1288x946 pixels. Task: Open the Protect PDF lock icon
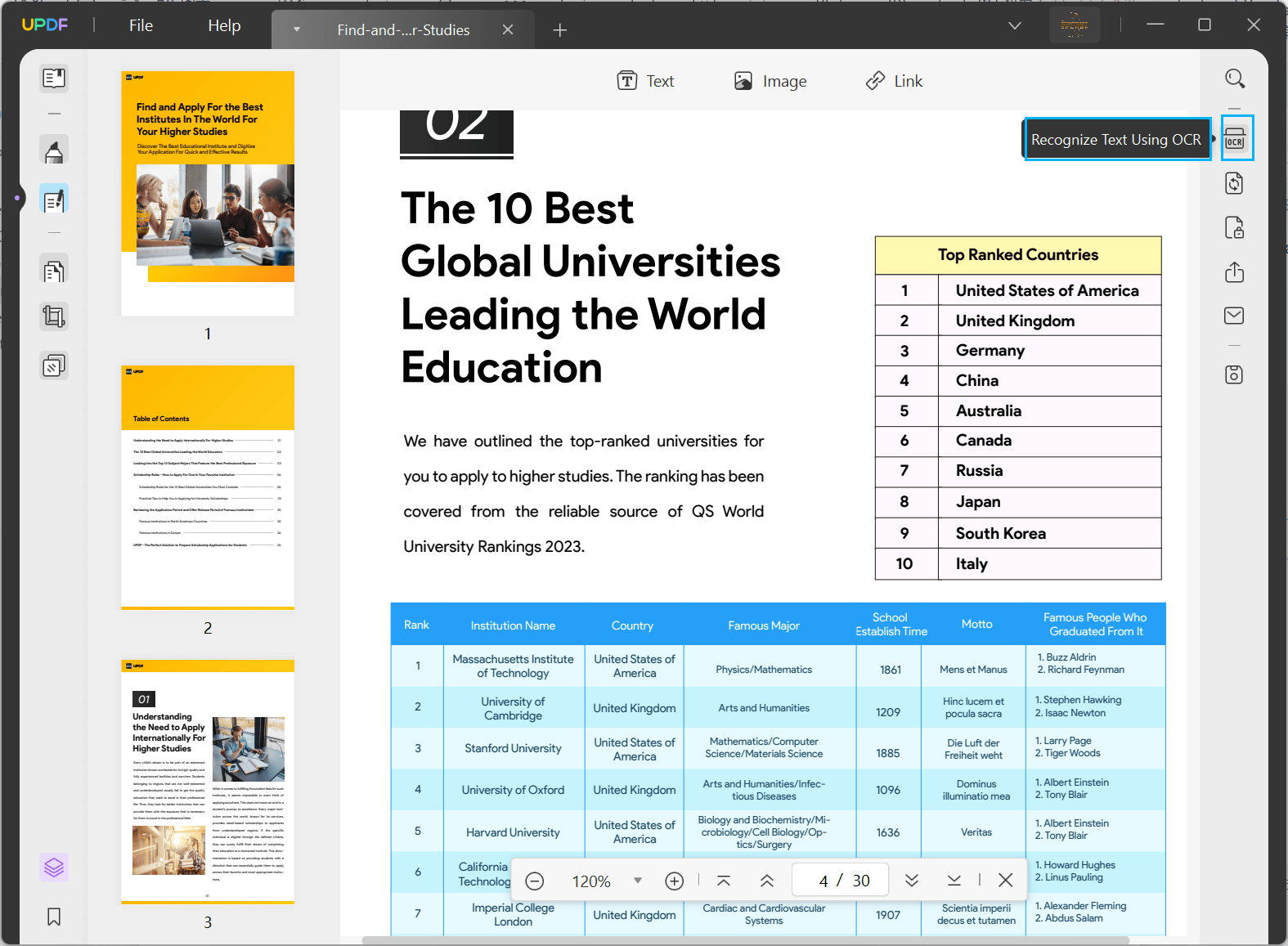click(1235, 227)
